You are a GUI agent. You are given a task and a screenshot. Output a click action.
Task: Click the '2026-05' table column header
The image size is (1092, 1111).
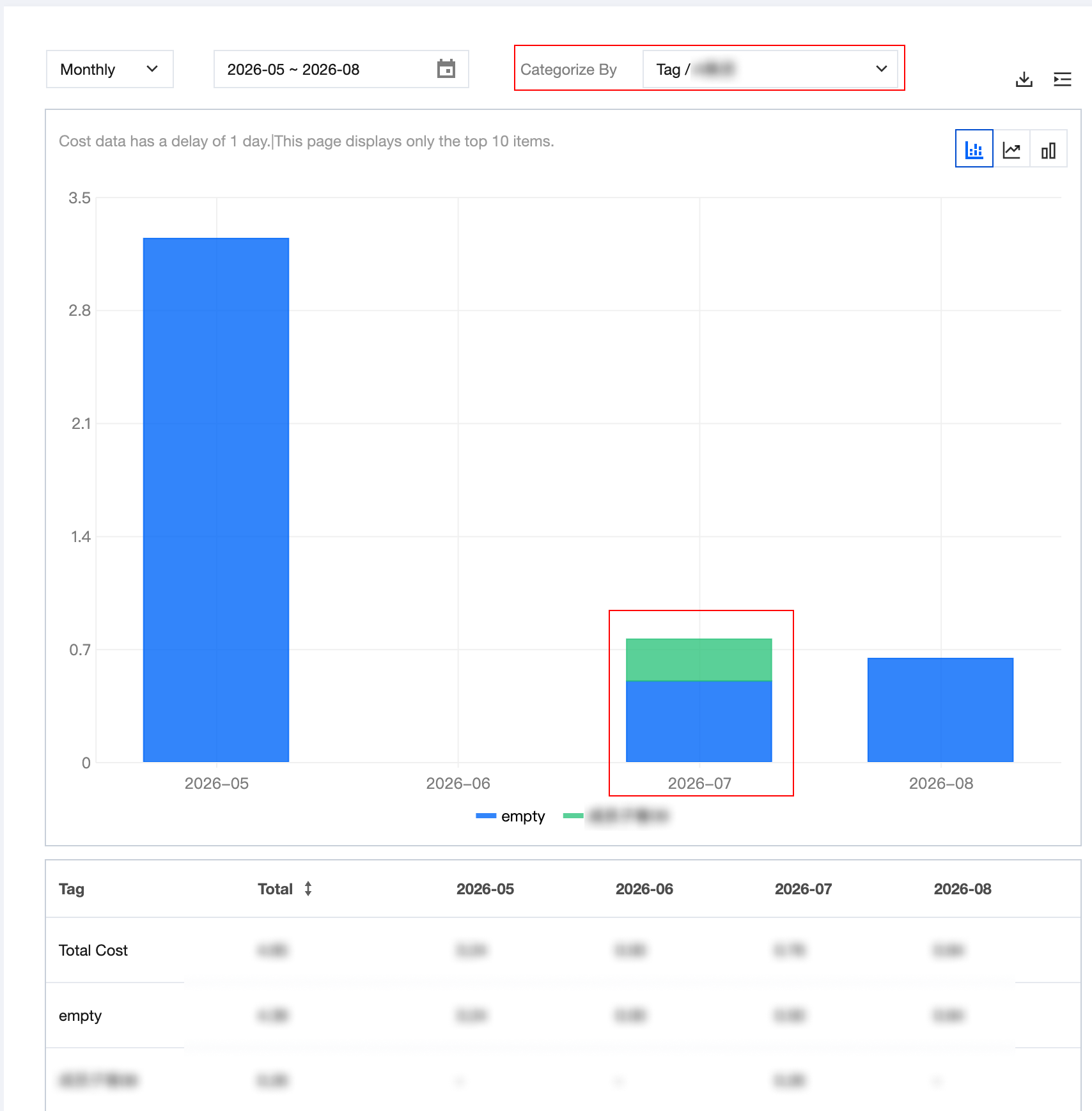point(485,889)
